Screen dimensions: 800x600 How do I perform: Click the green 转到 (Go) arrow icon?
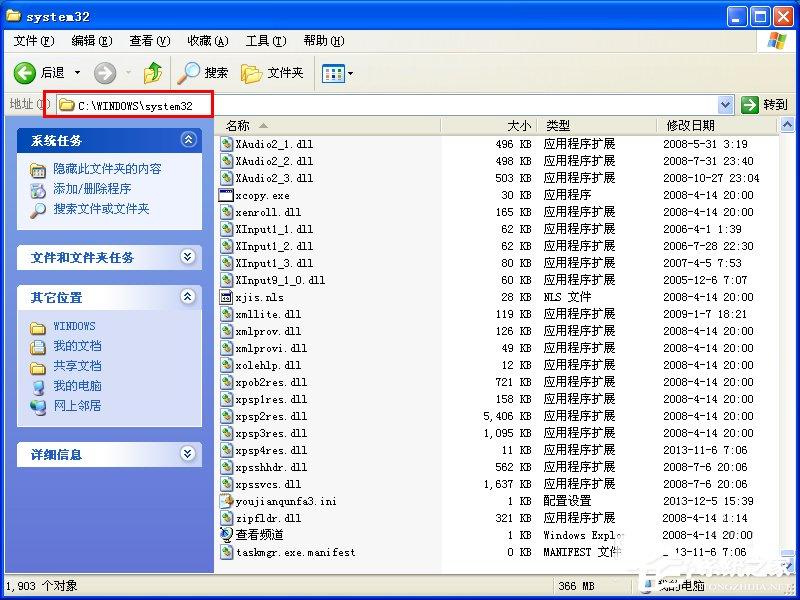749,103
